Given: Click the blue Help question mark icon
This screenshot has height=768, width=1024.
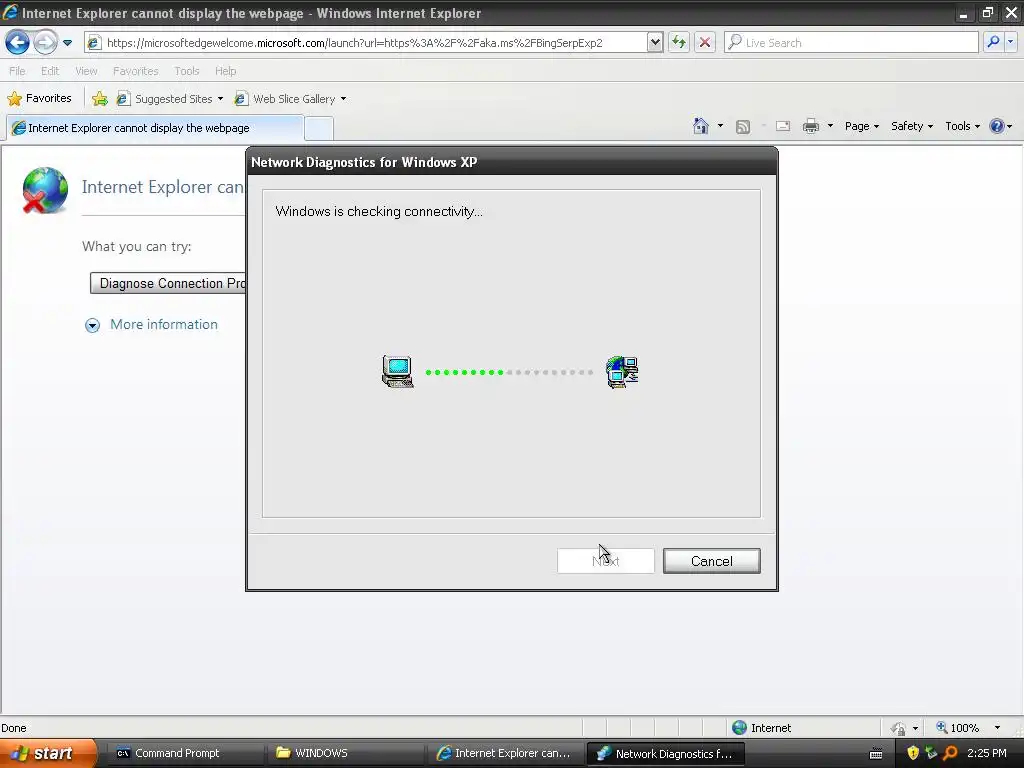Looking at the screenshot, I should (x=997, y=126).
